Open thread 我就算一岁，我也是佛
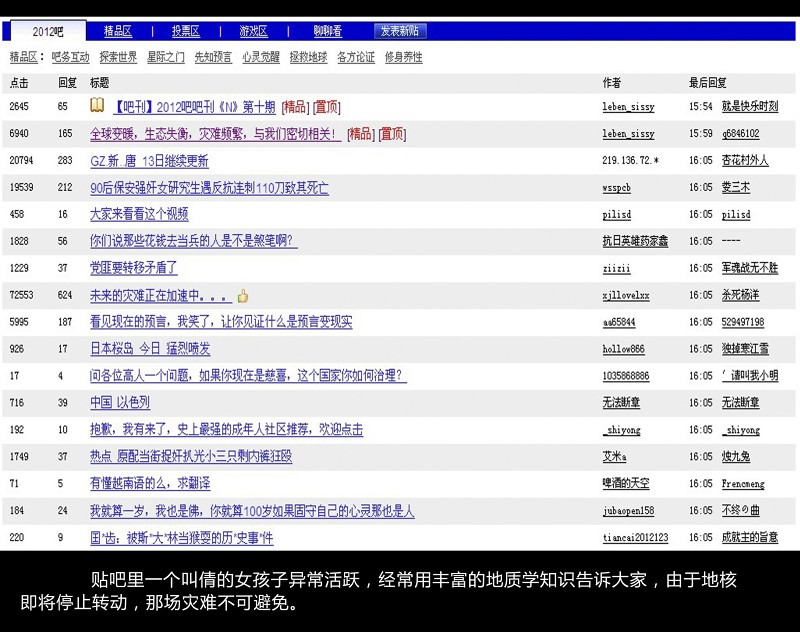This screenshot has width=800, height=632. (x=252, y=511)
